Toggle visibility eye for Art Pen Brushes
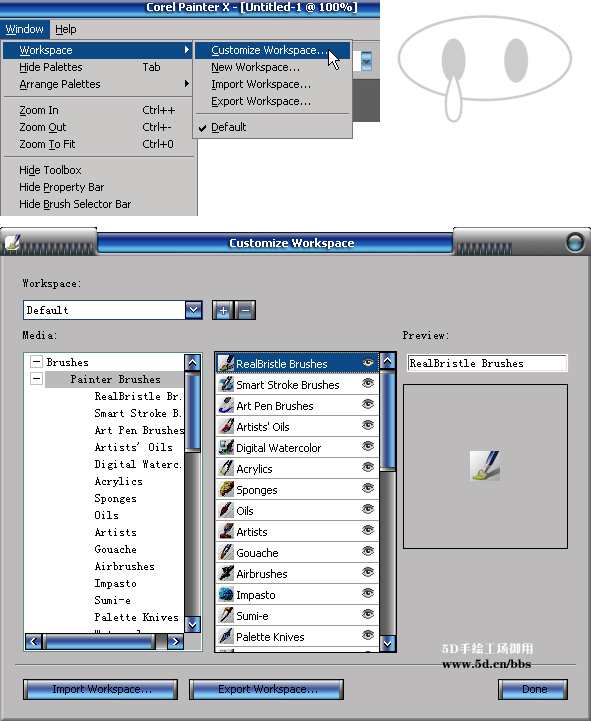The image size is (591, 721). 367,404
